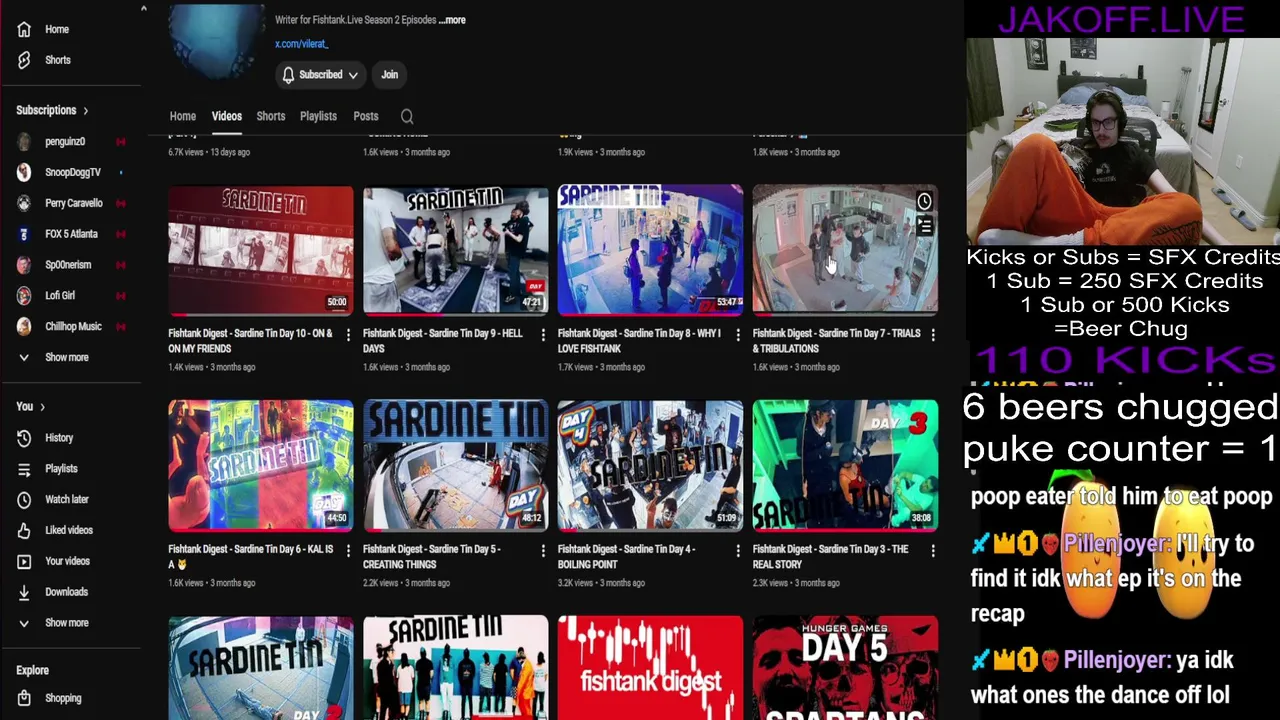Open the Home icon in the sidebar
Screen dimensions: 1280x720
pyautogui.click(x=24, y=30)
